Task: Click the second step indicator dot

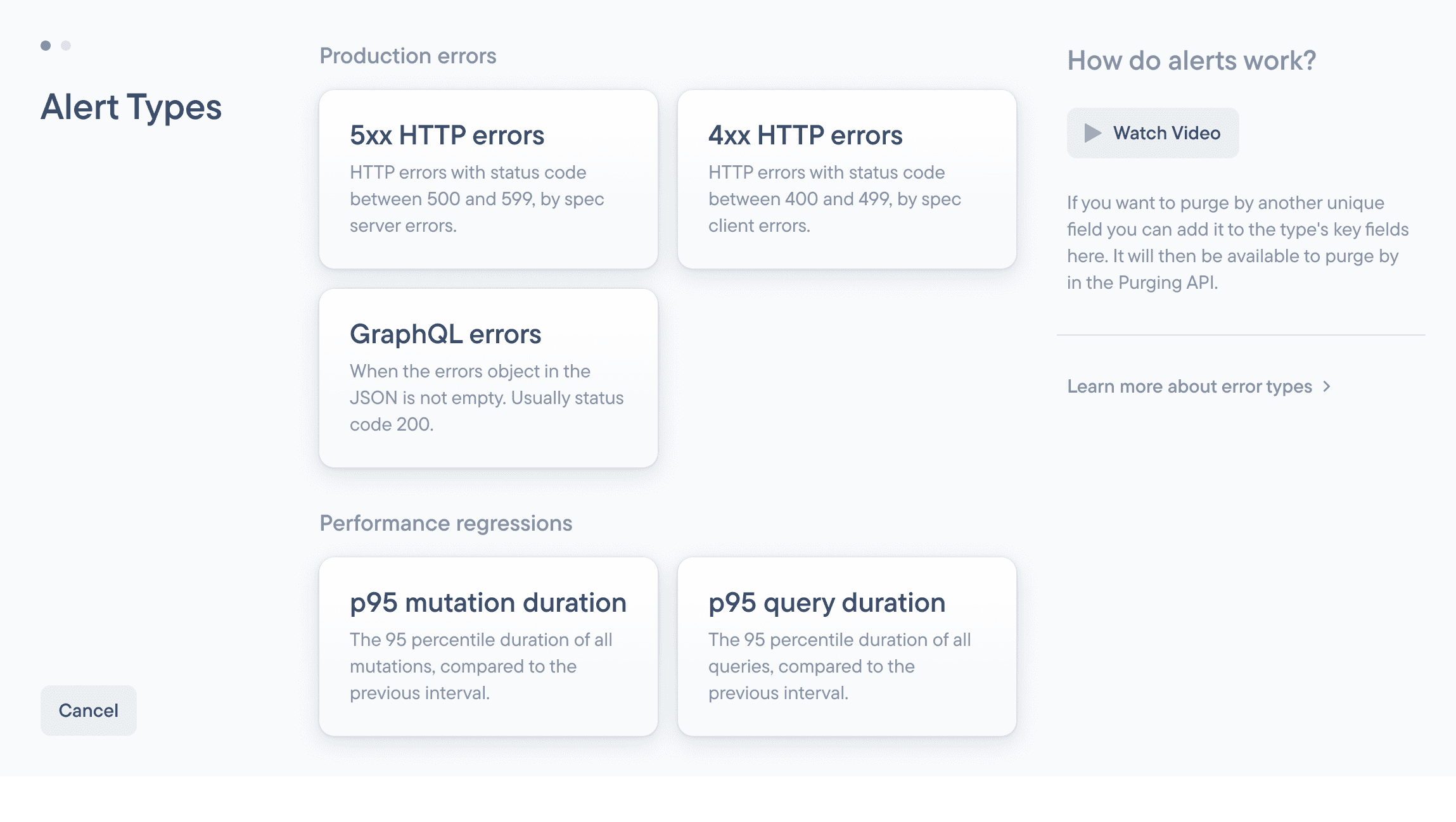Action: (65, 45)
